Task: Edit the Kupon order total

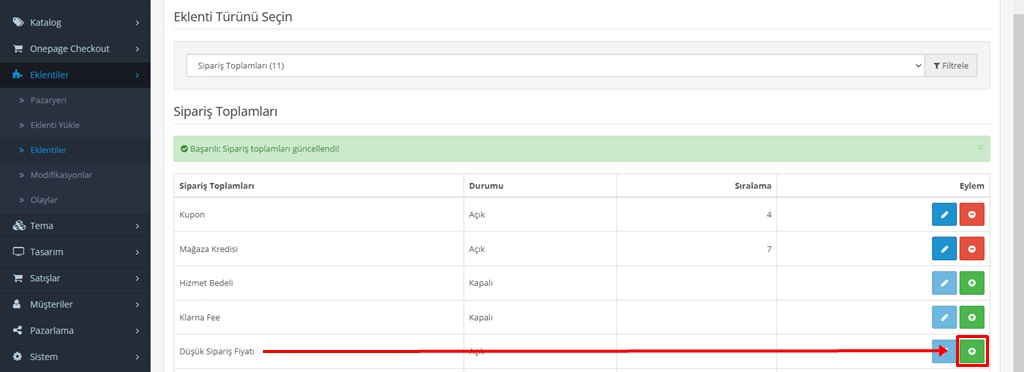Action: (x=944, y=214)
